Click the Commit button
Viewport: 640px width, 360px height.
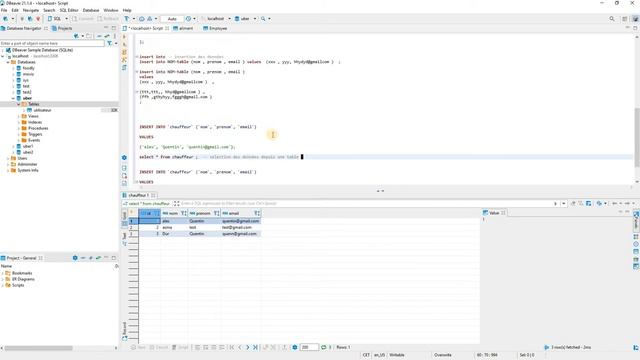pos(83,19)
